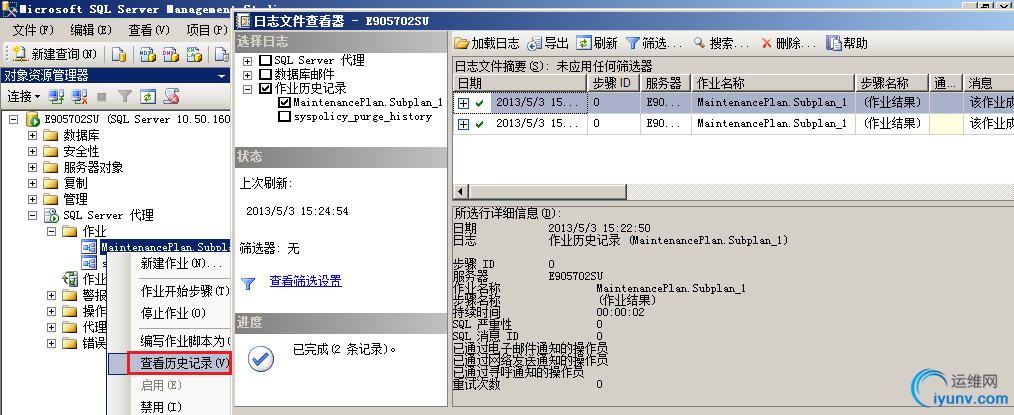Sort by the 步骤名称 column header
1014x415 pixels.
[892, 83]
